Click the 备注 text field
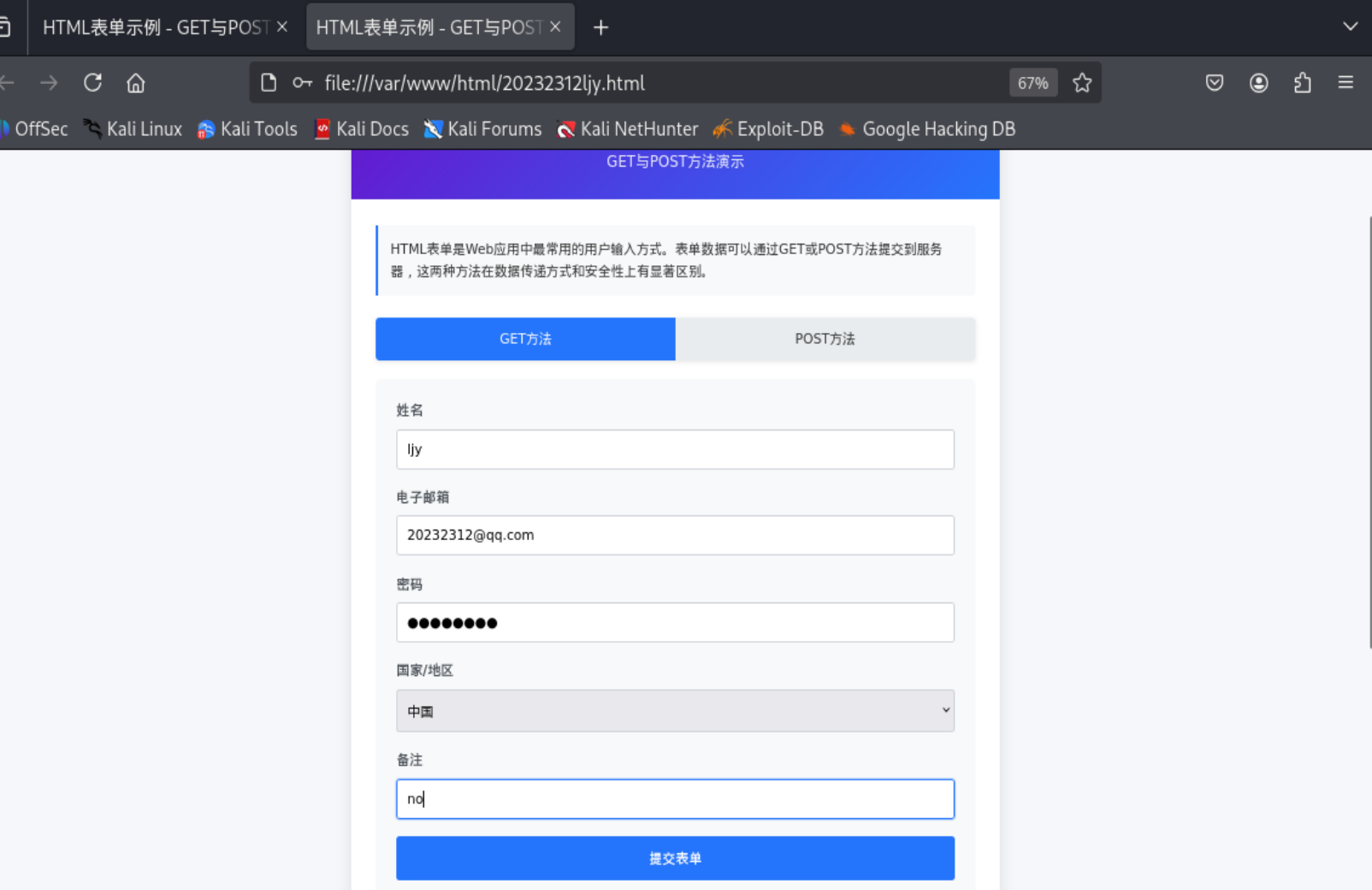Image resolution: width=1372 pixels, height=890 pixels. click(675, 798)
